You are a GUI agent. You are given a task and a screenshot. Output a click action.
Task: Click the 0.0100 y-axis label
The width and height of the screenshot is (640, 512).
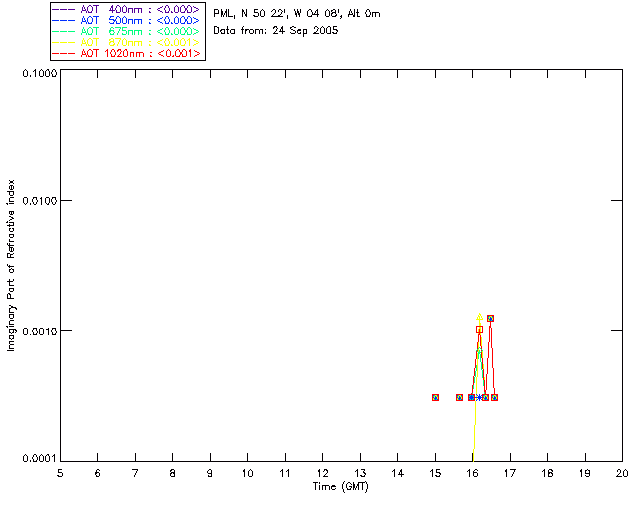coord(39,201)
